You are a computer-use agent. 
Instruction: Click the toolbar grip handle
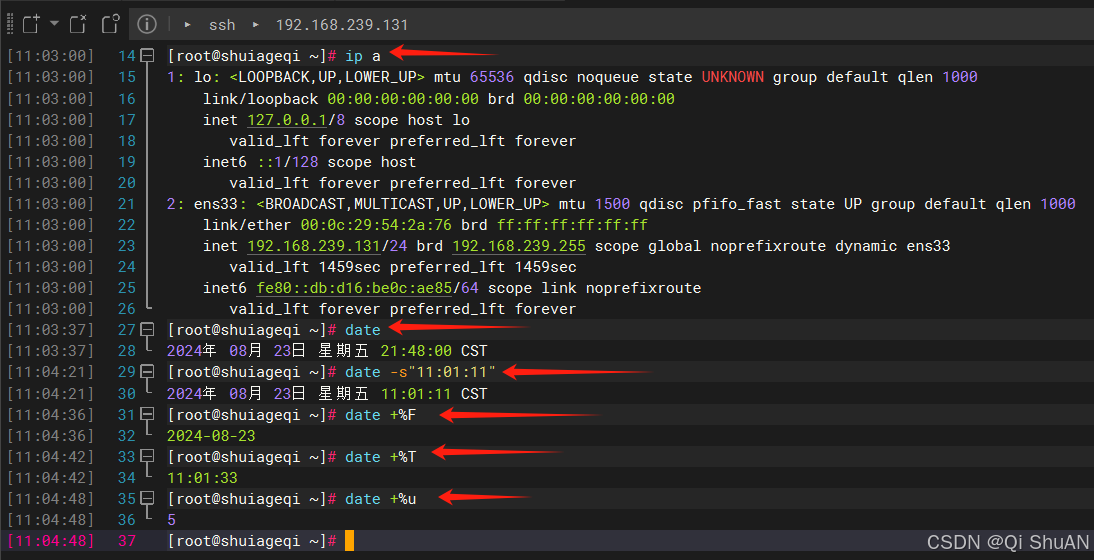[9, 24]
